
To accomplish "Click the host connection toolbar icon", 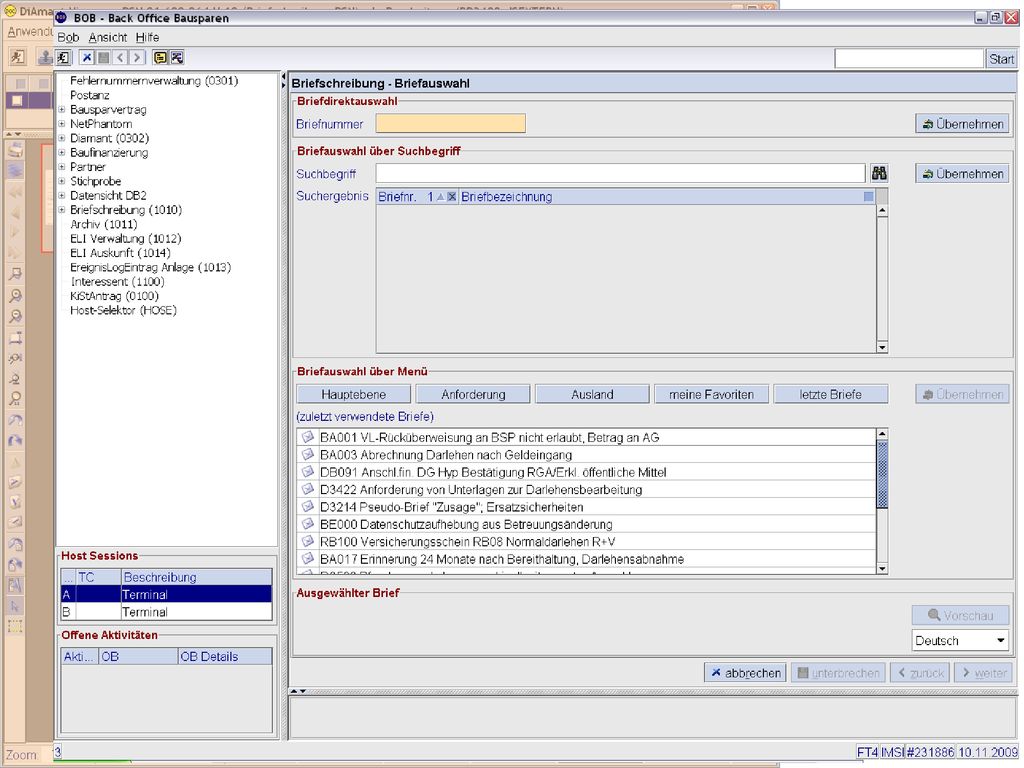I will click(x=177, y=57).
